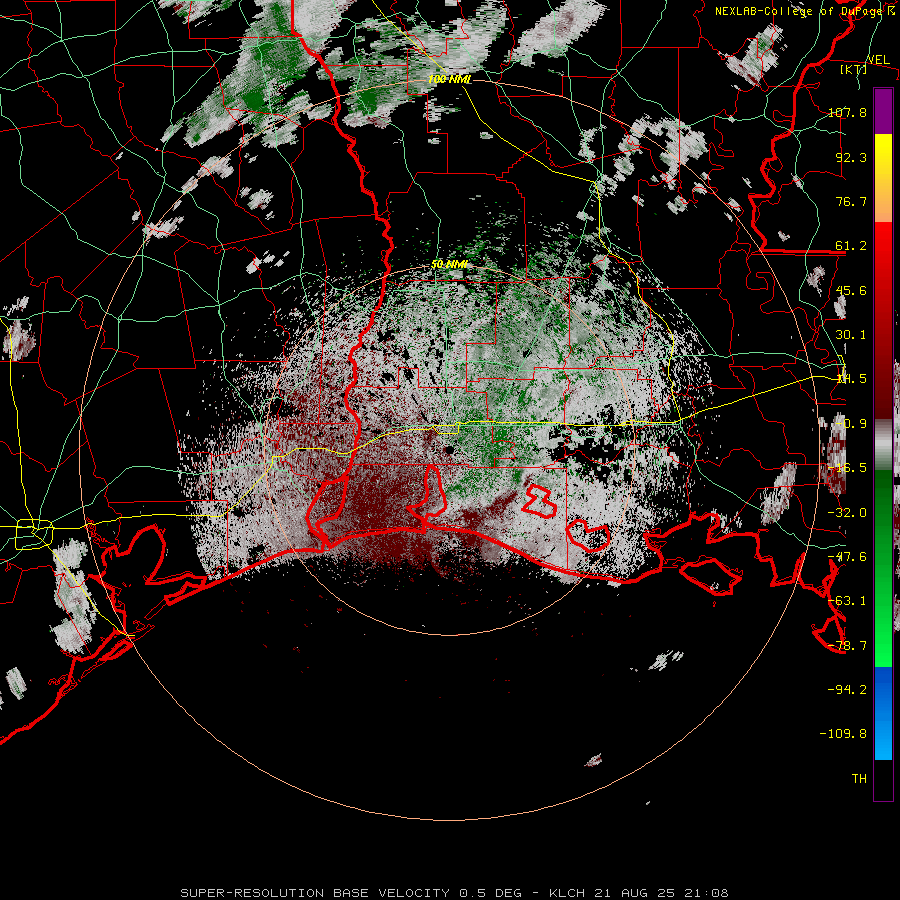Select the 45.6 legend value
Screen dimensions: 900x900
coord(851,290)
